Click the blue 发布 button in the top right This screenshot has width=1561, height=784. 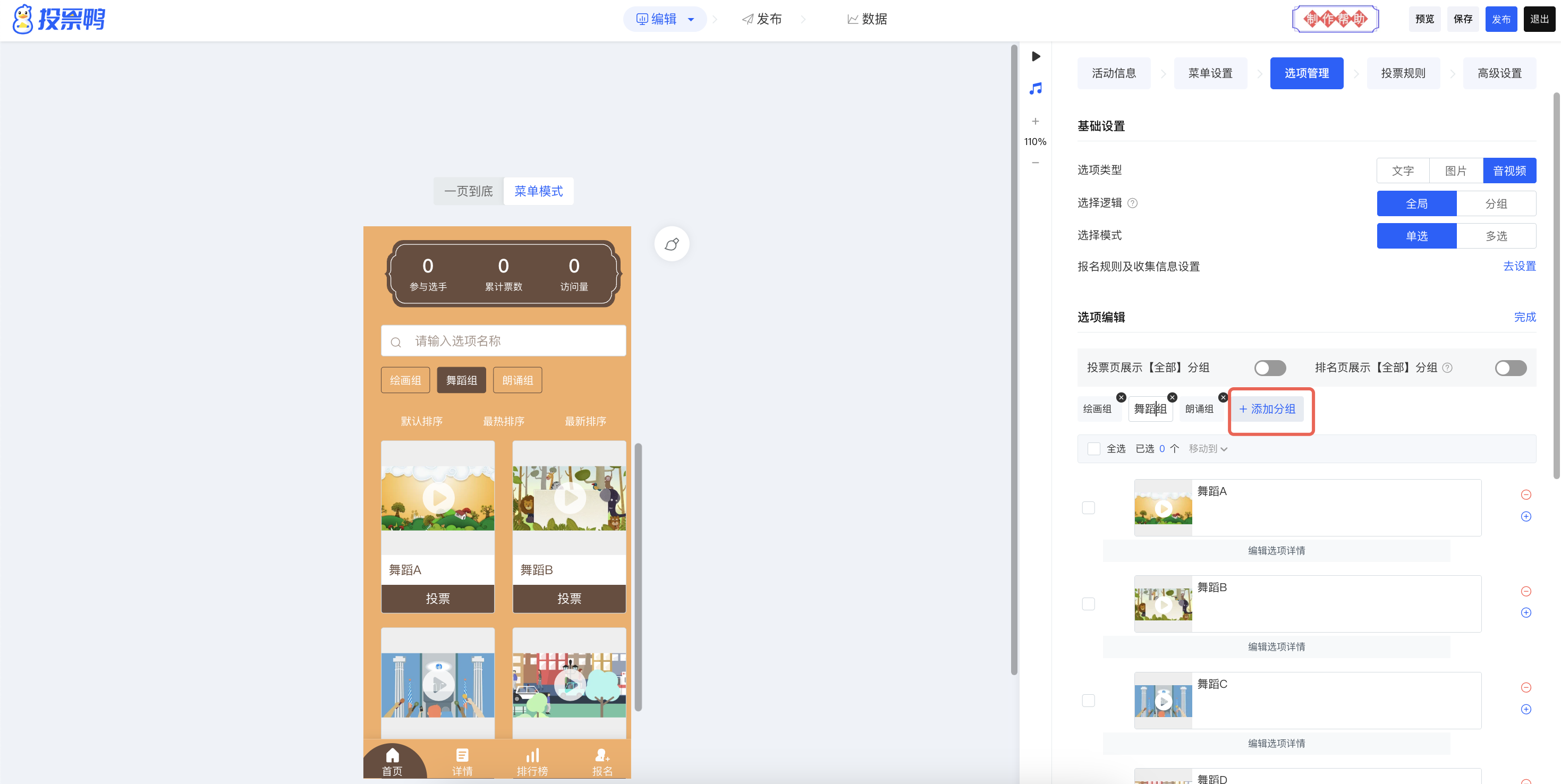1501,20
